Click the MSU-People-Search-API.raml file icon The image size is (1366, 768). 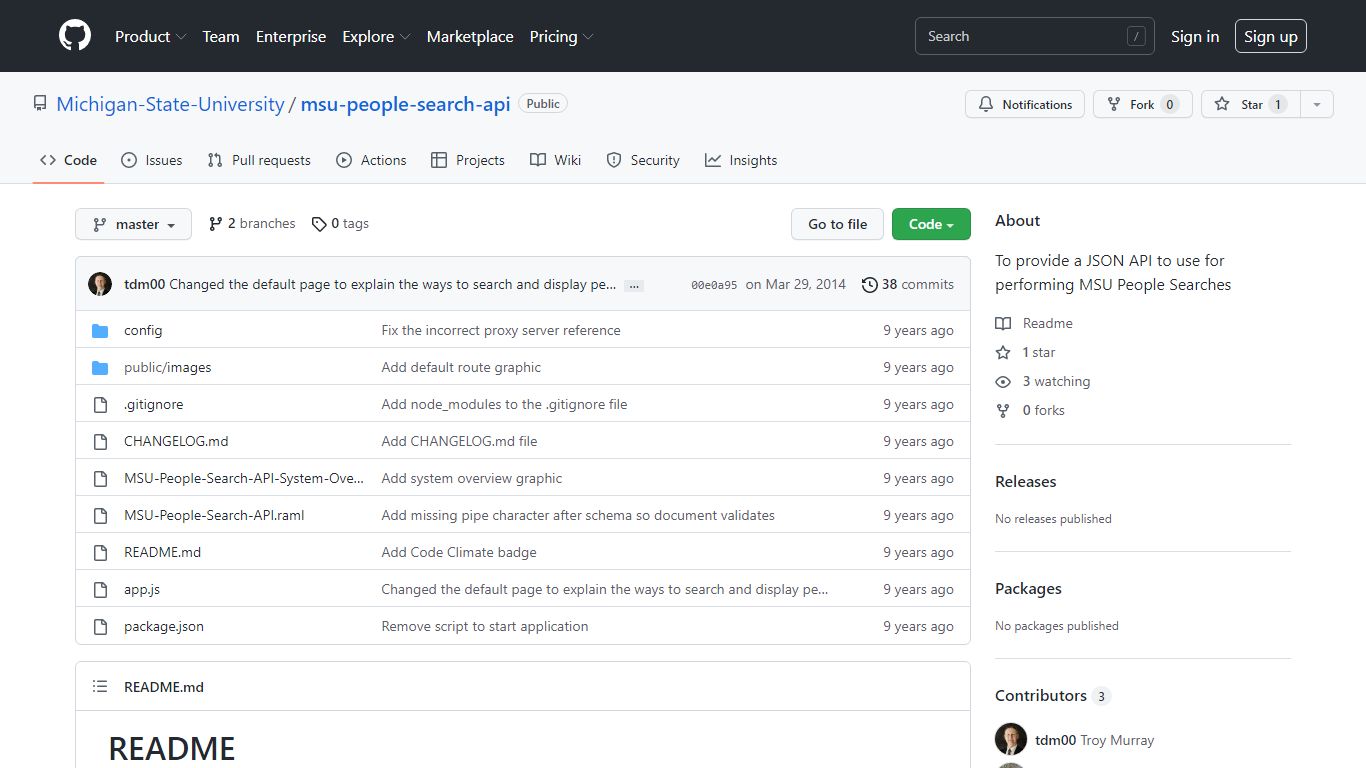coord(100,515)
